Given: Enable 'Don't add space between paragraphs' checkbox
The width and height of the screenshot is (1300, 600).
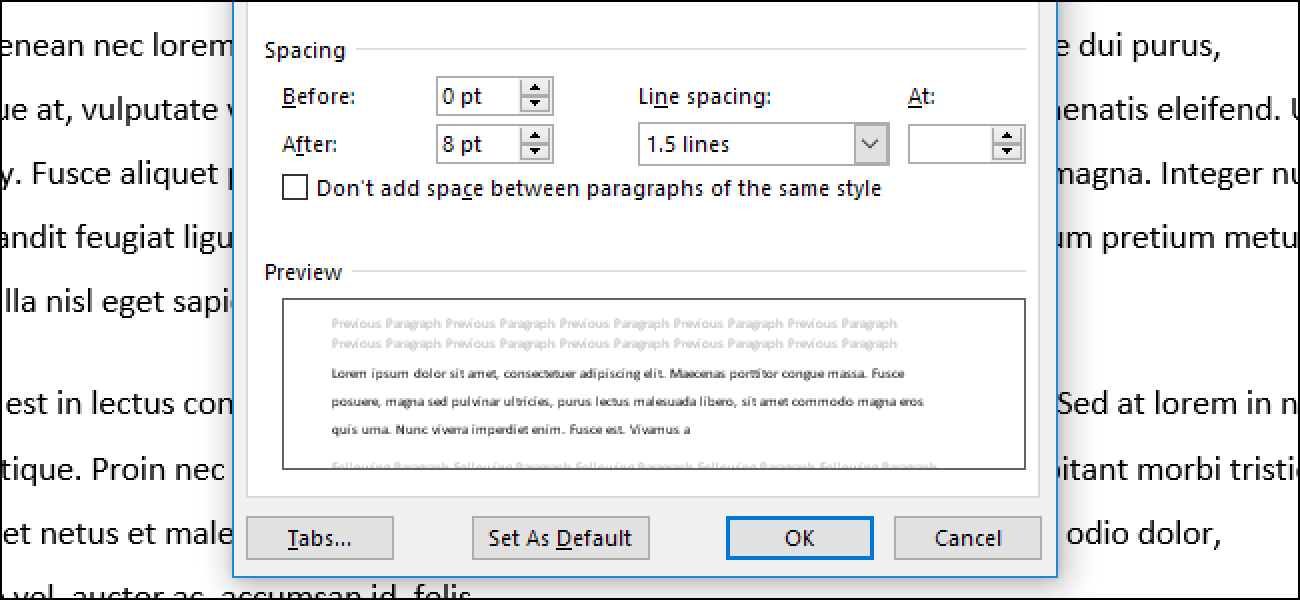Looking at the screenshot, I should point(295,188).
